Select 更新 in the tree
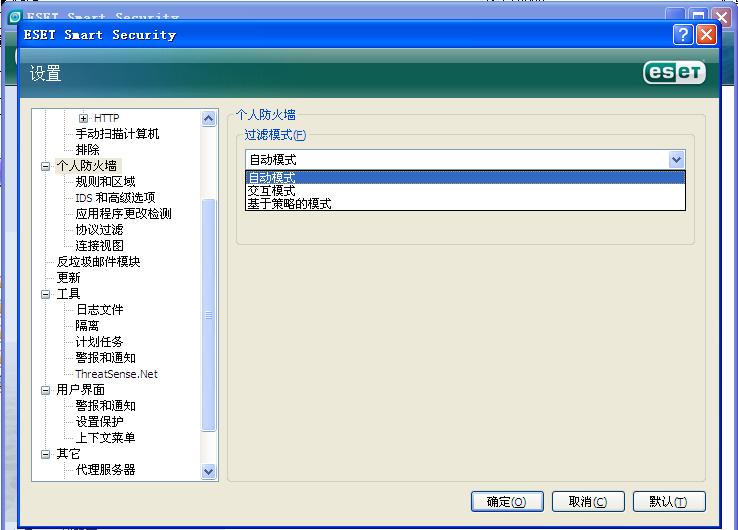Viewport: 738px width, 530px height. coord(68,278)
